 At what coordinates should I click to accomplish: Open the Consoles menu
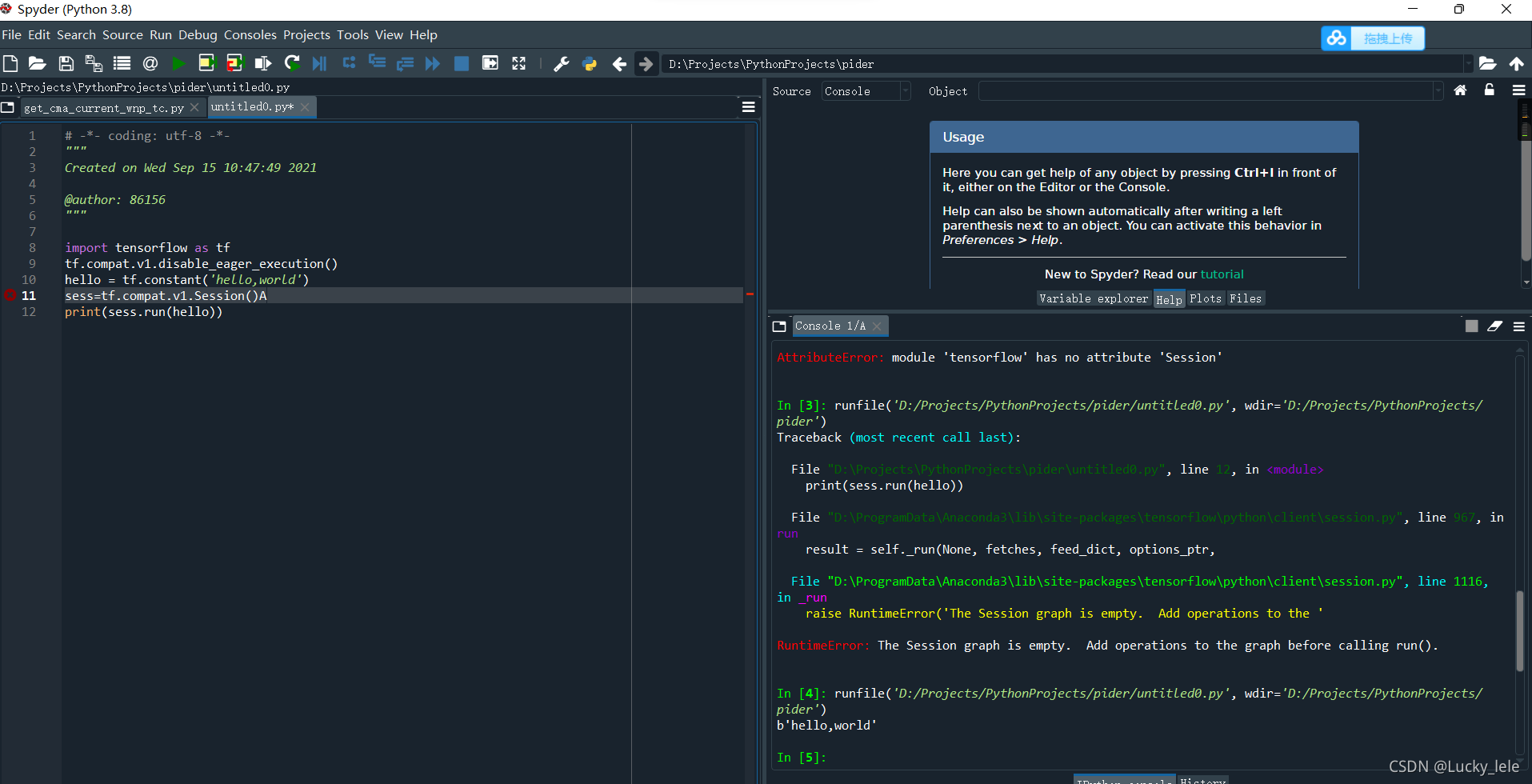coord(250,34)
